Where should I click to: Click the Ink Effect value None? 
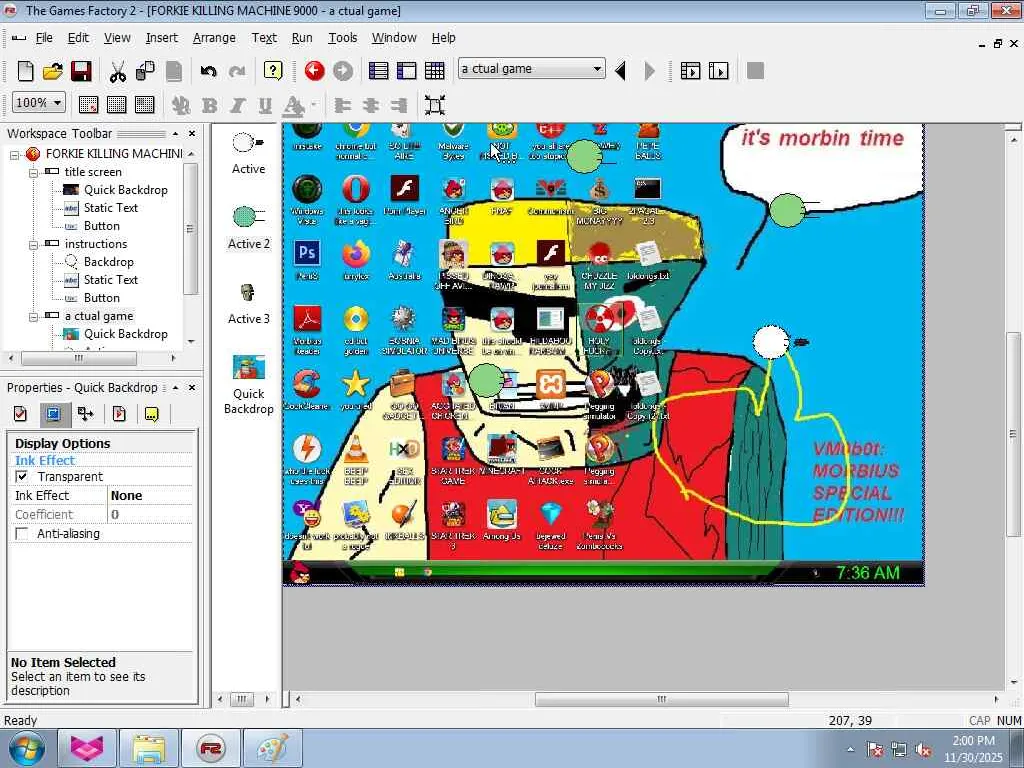[150, 496]
